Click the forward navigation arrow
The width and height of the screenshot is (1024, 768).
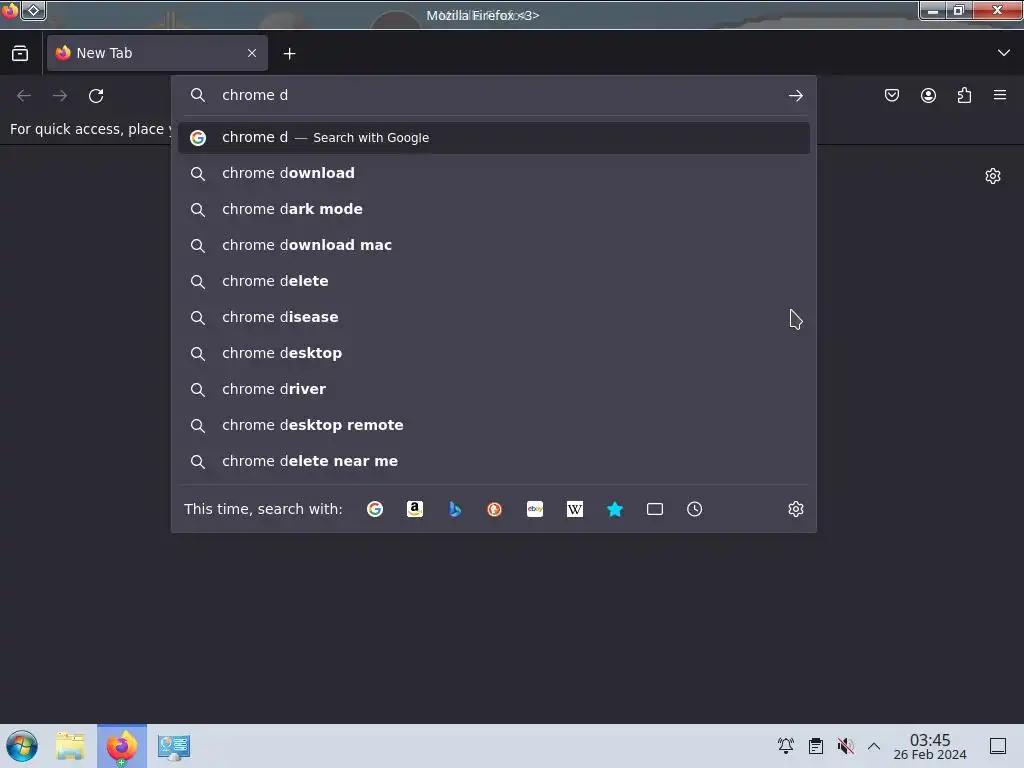60,96
